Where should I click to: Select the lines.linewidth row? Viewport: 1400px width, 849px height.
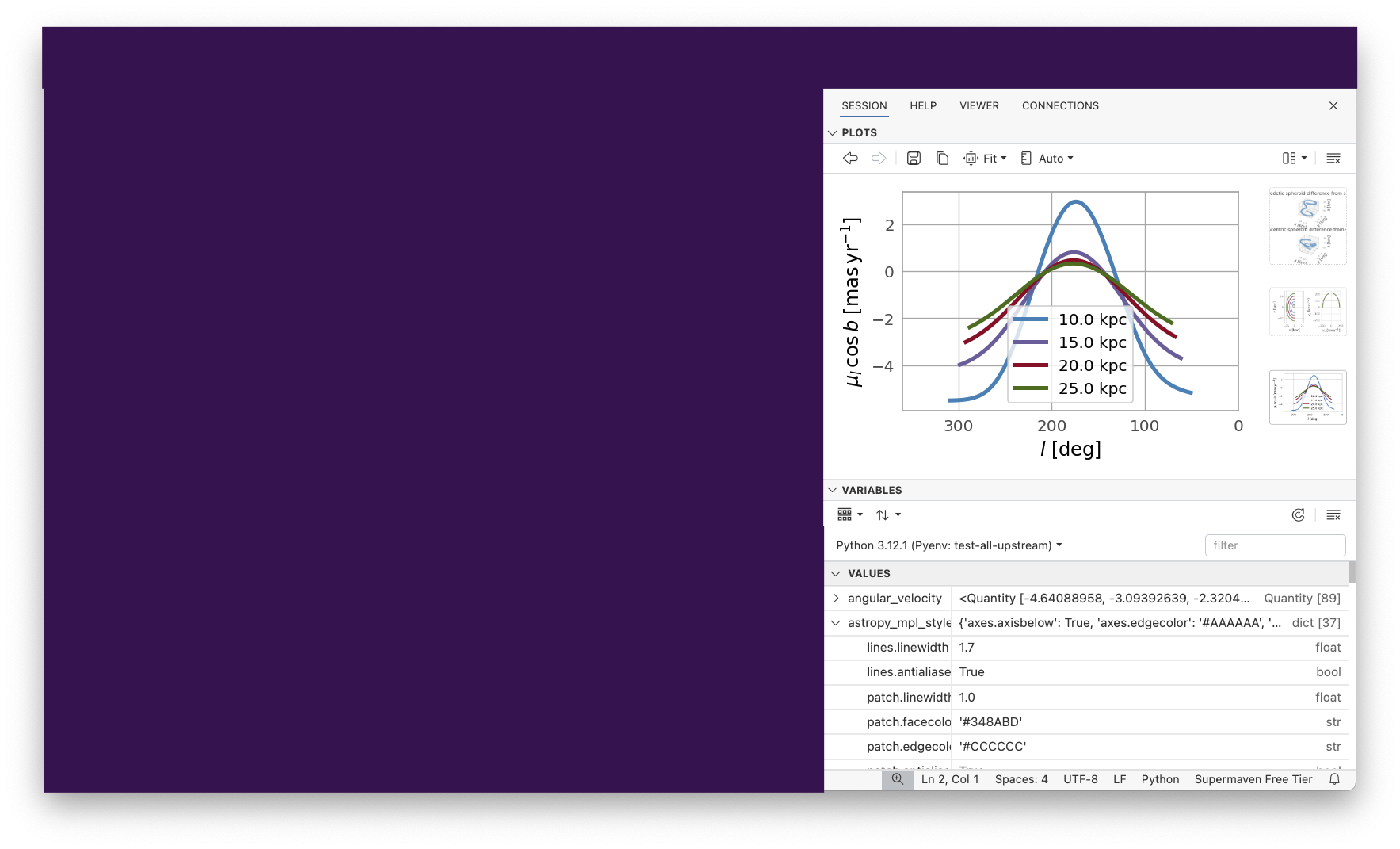[1086, 648]
